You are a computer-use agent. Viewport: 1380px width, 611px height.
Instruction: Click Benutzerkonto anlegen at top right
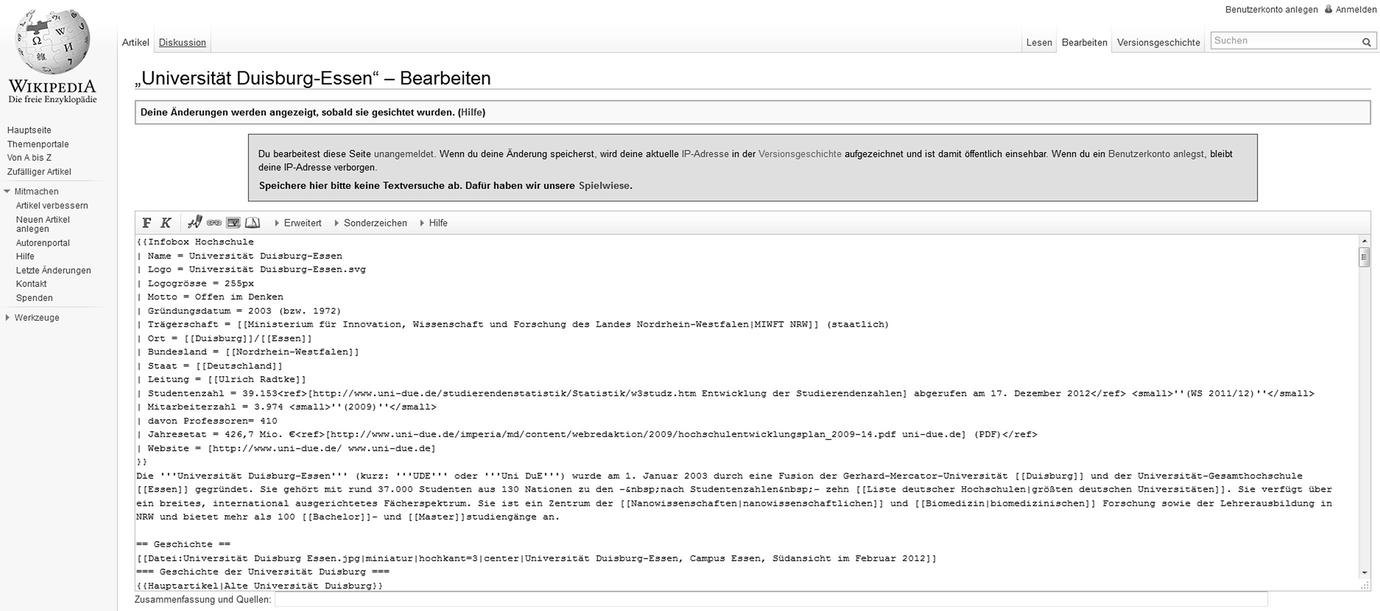[x=1271, y=9]
